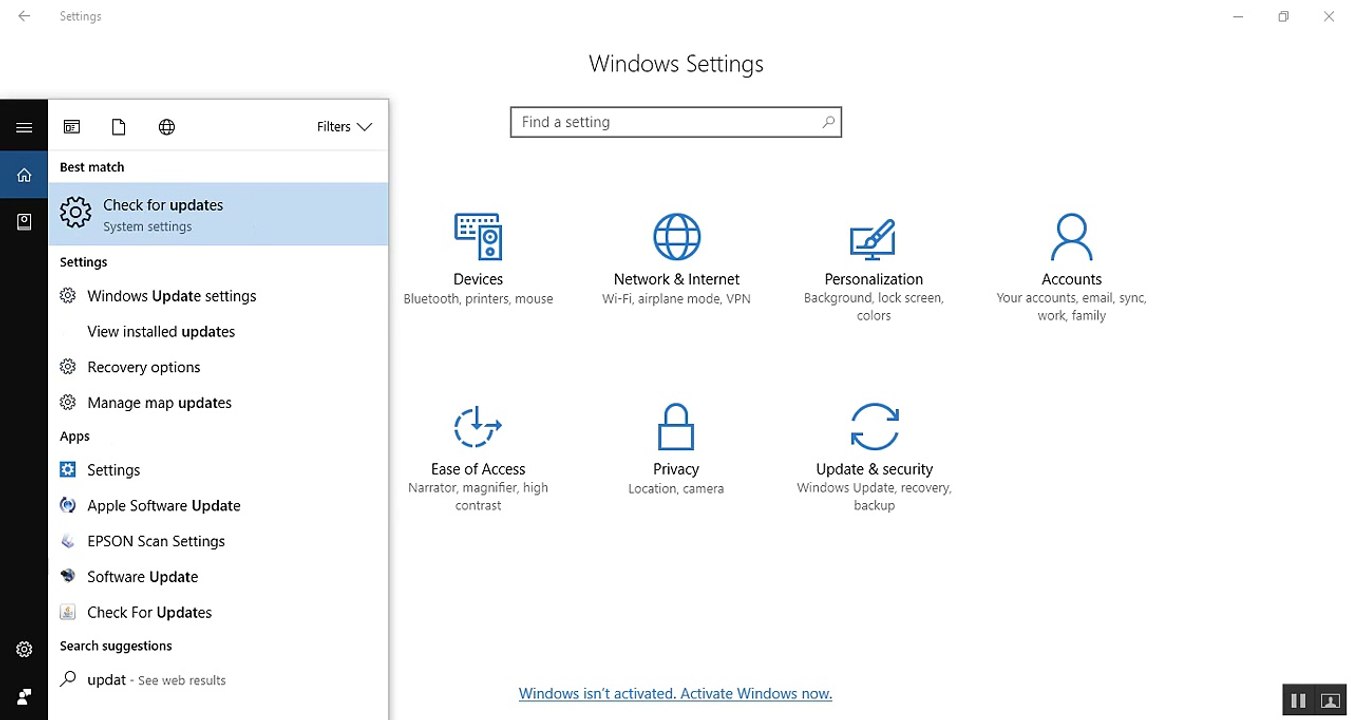1351x720 pixels.
Task: Open Update & security settings
Action: tap(874, 458)
